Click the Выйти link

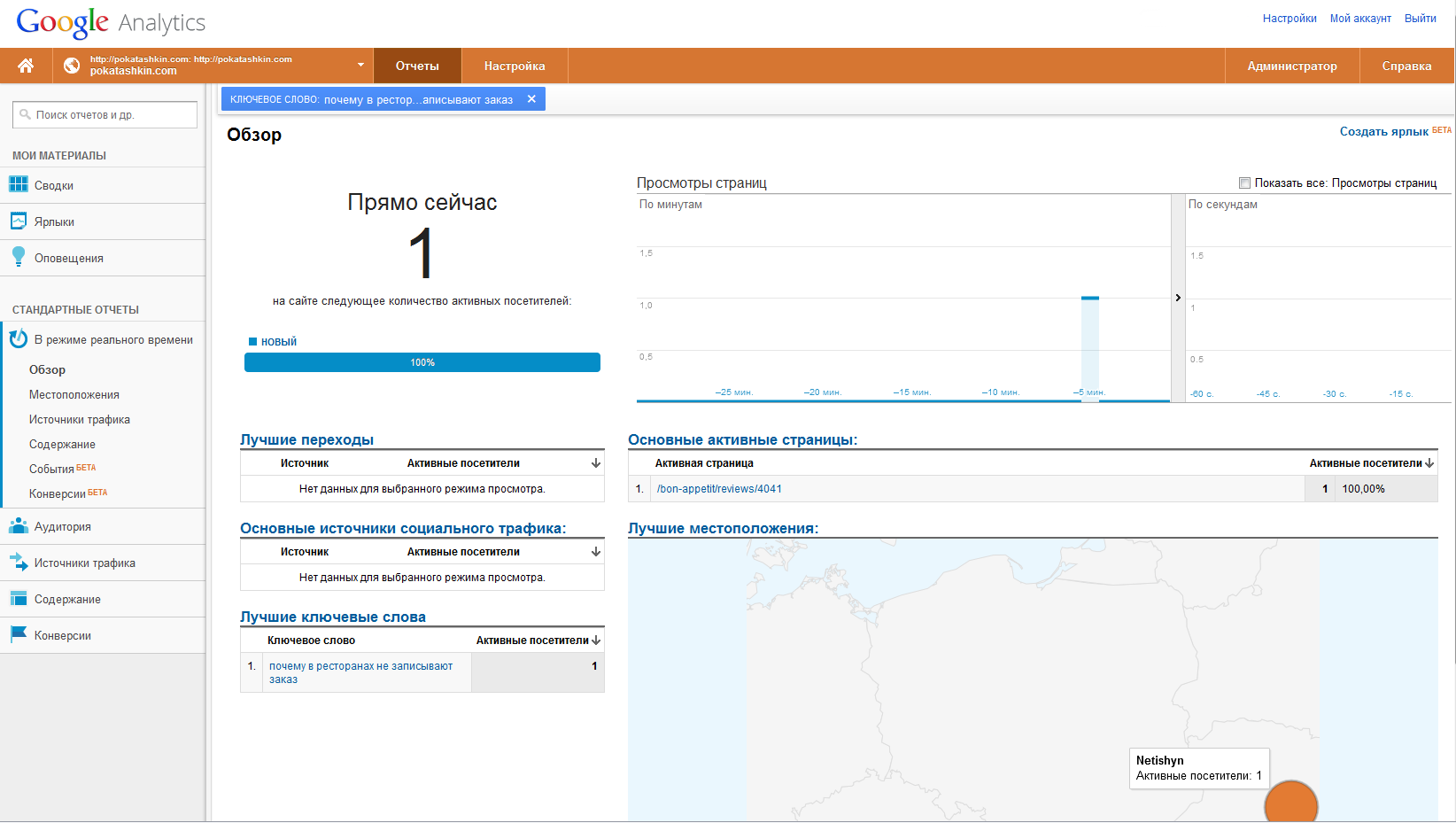tap(1421, 19)
